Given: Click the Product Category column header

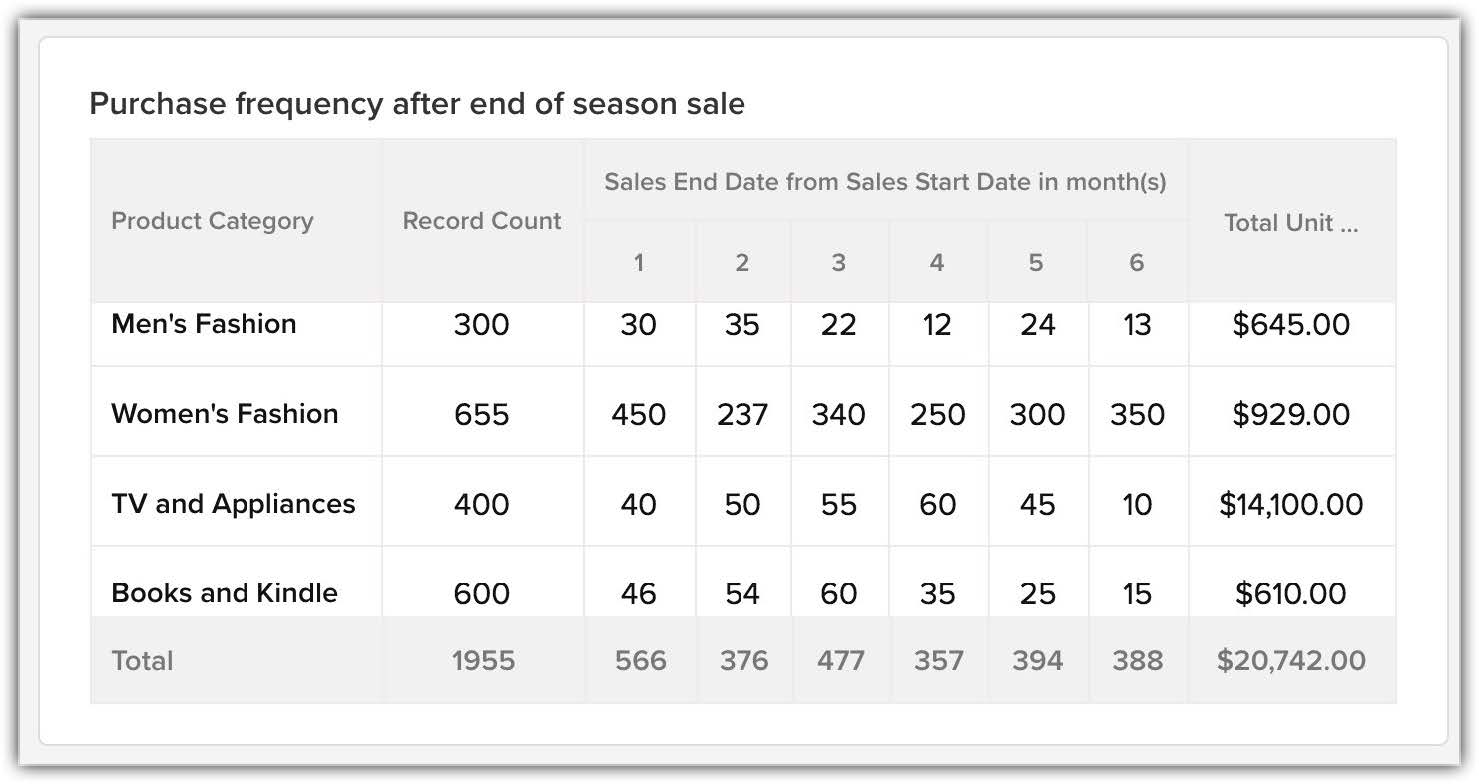Looking at the screenshot, I should 212,221.
